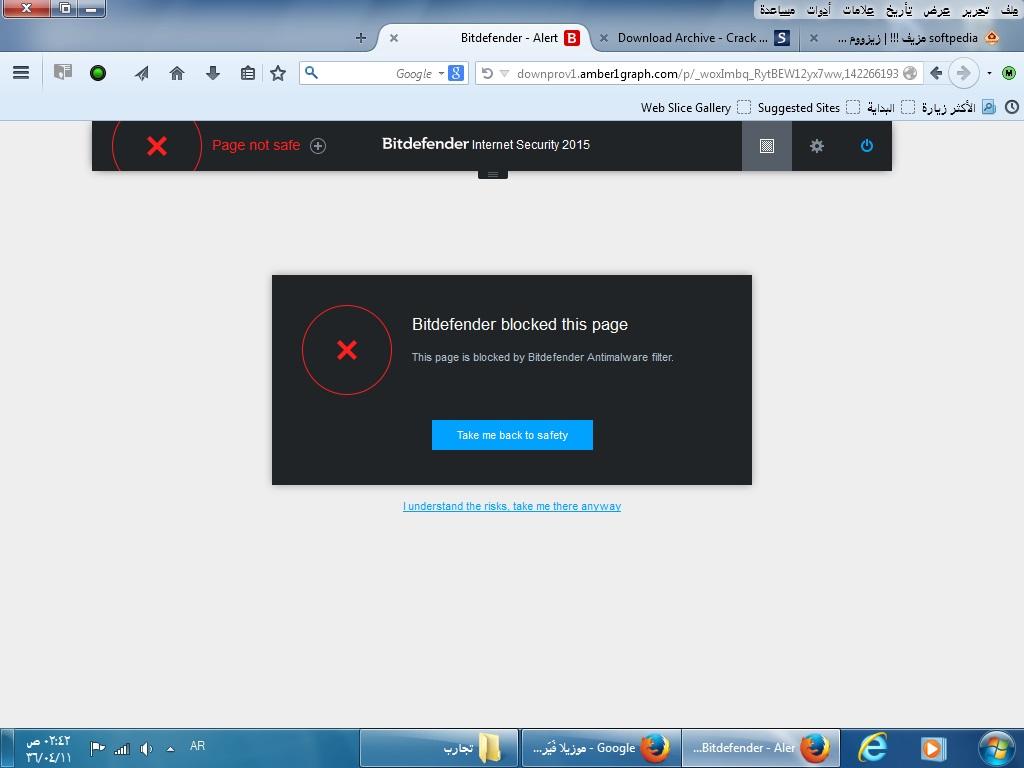
Task: Click I understand the risks link
Action: tap(512, 506)
